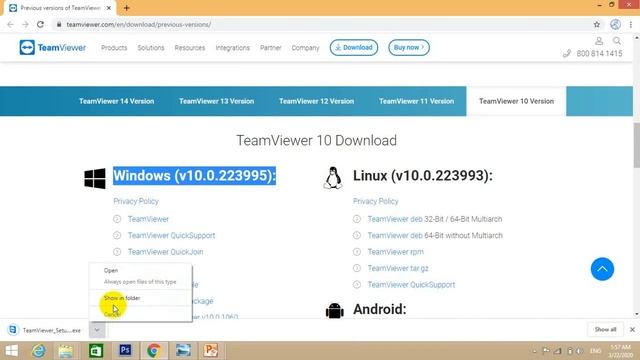Click the user account icon on TeamViewer site
640x360 pixels.
[599, 41]
